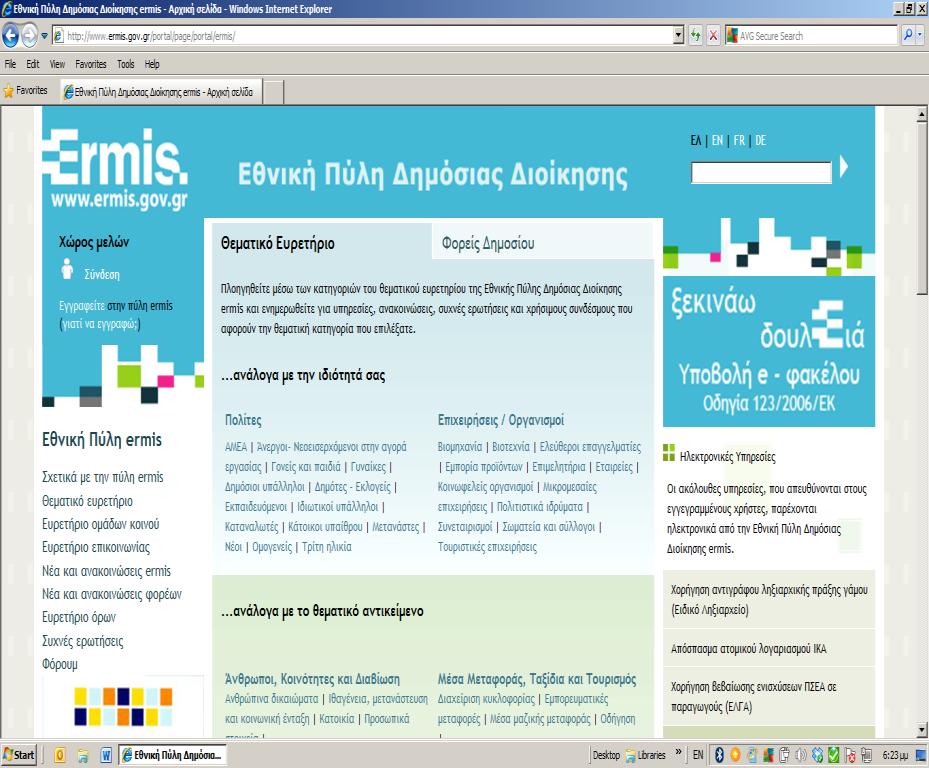
Task: Launch Outlook from quick launch
Action: click(59, 755)
